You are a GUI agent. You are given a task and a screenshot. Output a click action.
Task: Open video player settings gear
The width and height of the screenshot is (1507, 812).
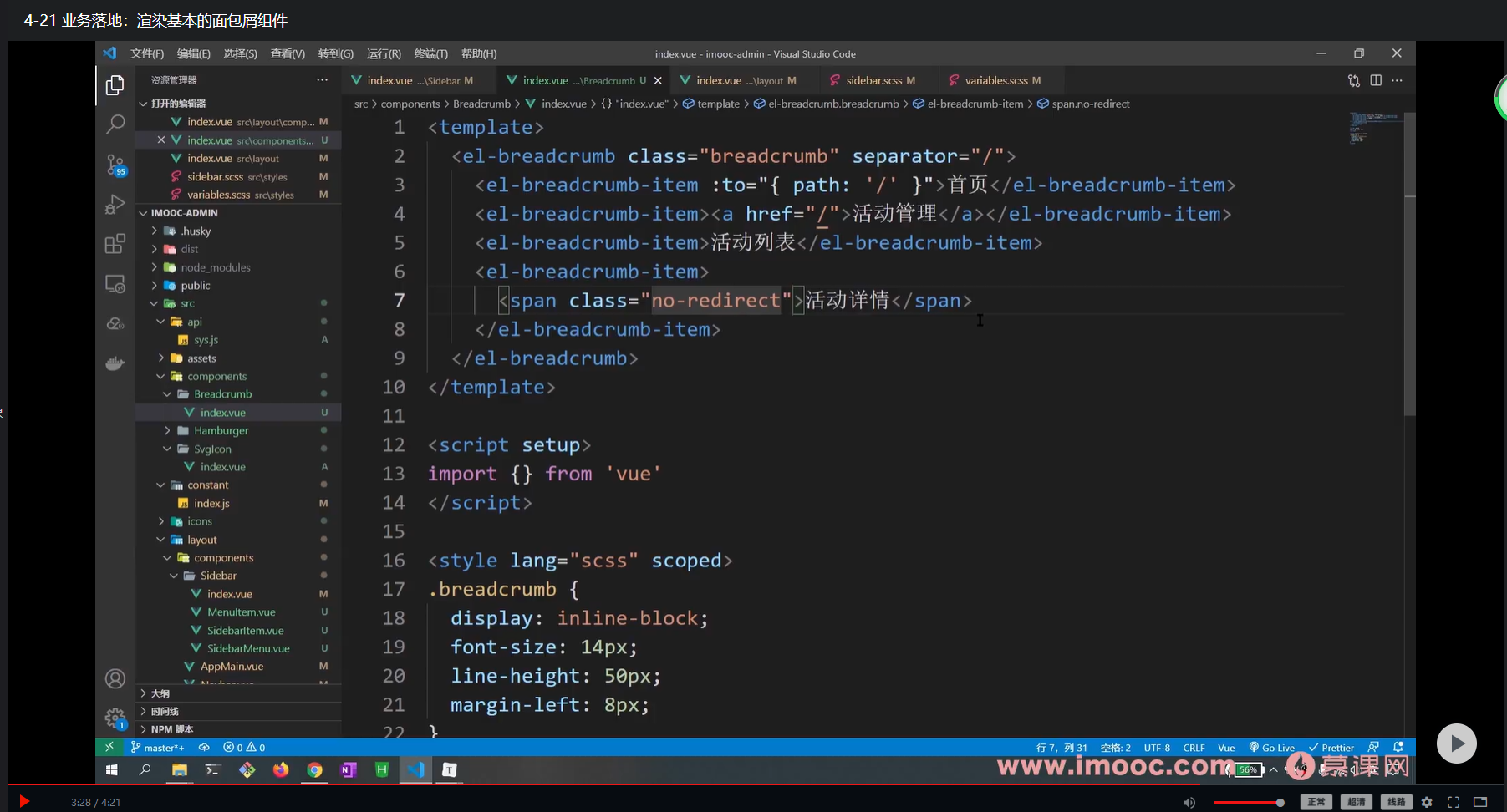click(1427, 802)
